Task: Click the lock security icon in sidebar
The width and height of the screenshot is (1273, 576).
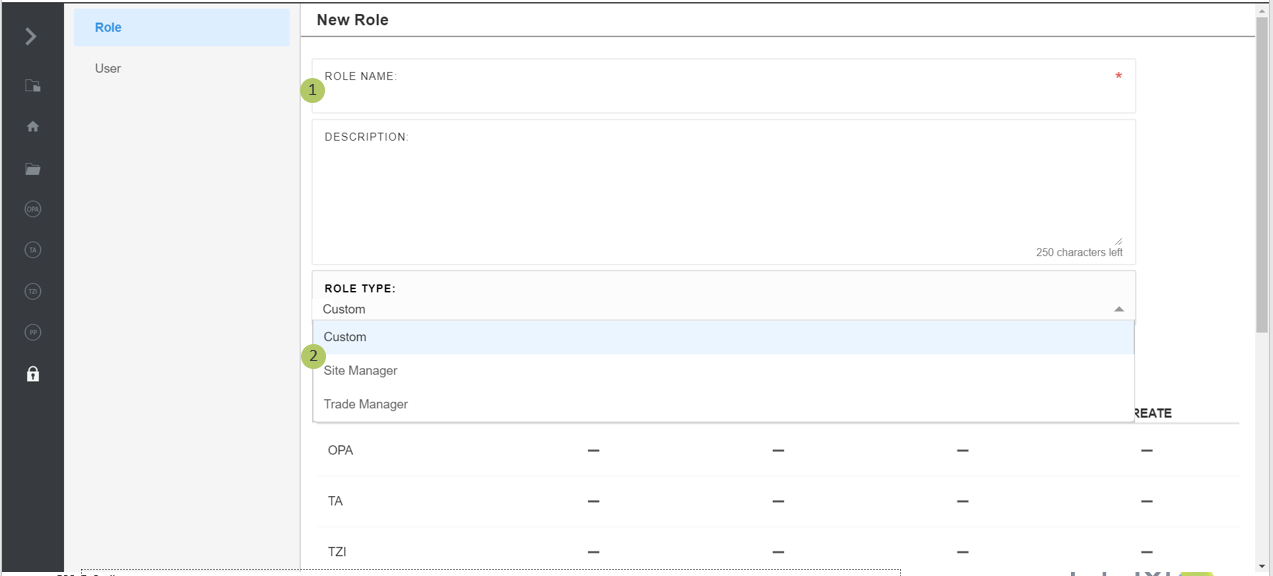Action: 33,374
